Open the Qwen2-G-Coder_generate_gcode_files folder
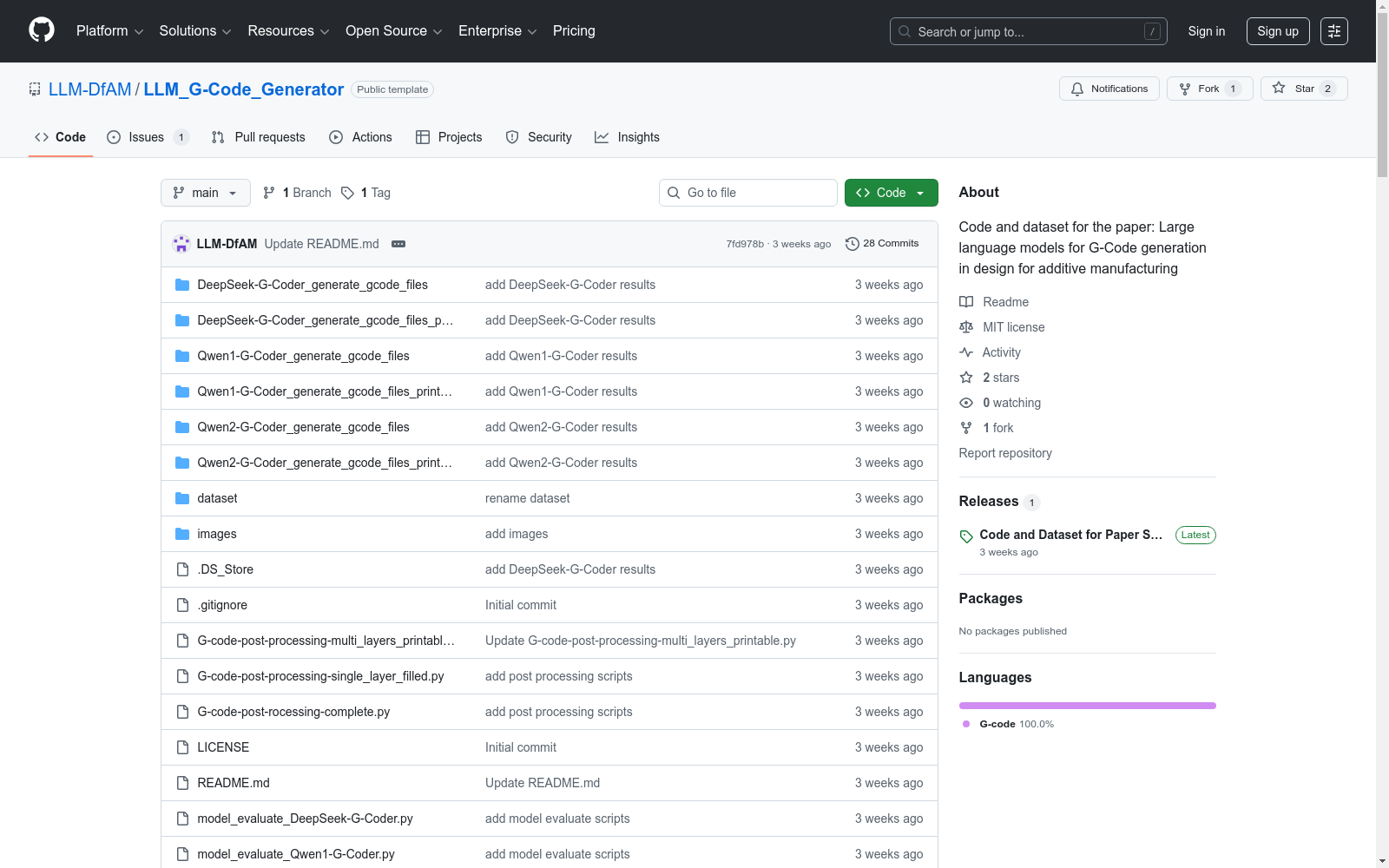Screen dimensions: 1389x868 pyautogui.click(x=303, y=427)
